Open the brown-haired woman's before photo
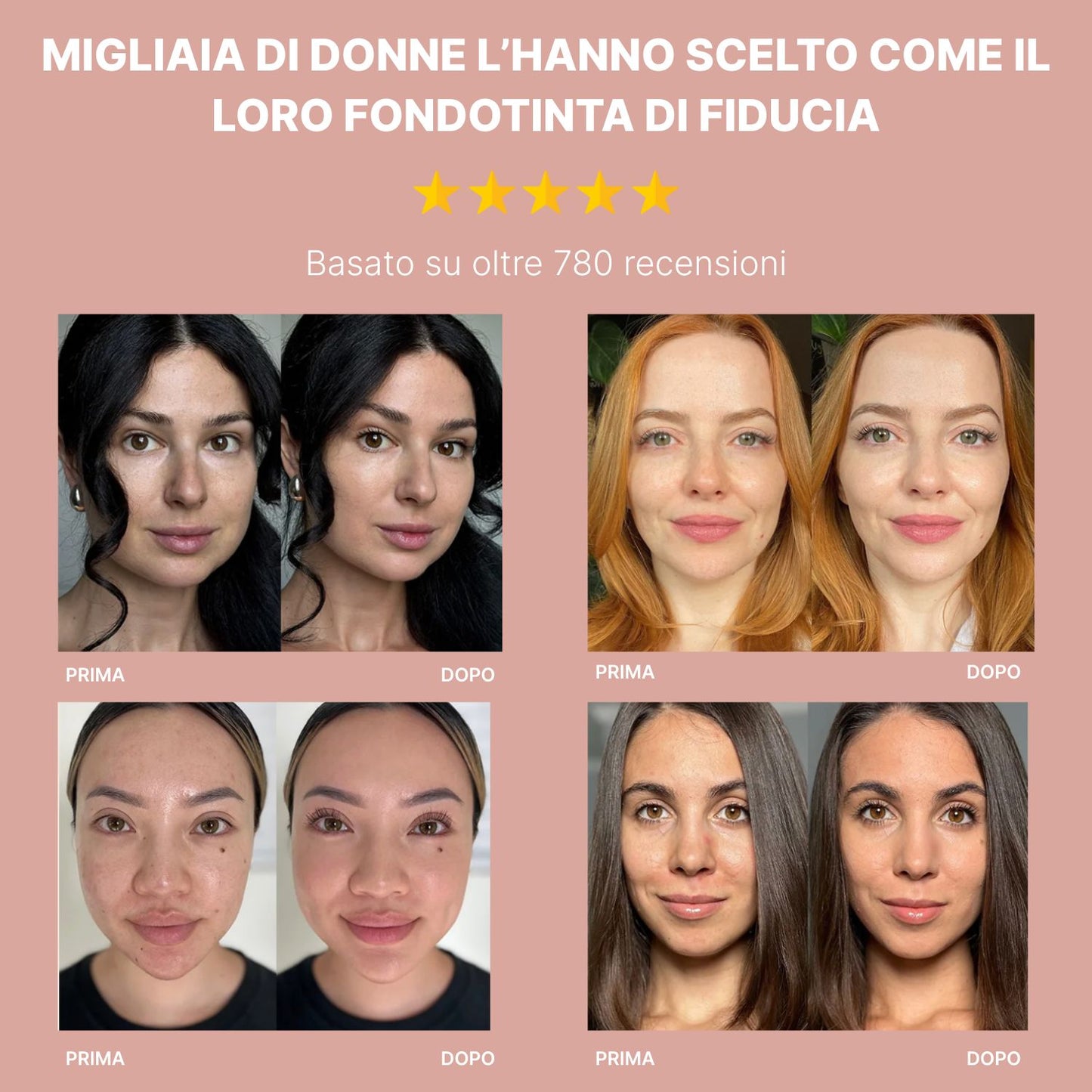Viewport: 1092px width, 1092px height. tap(698, 866)
